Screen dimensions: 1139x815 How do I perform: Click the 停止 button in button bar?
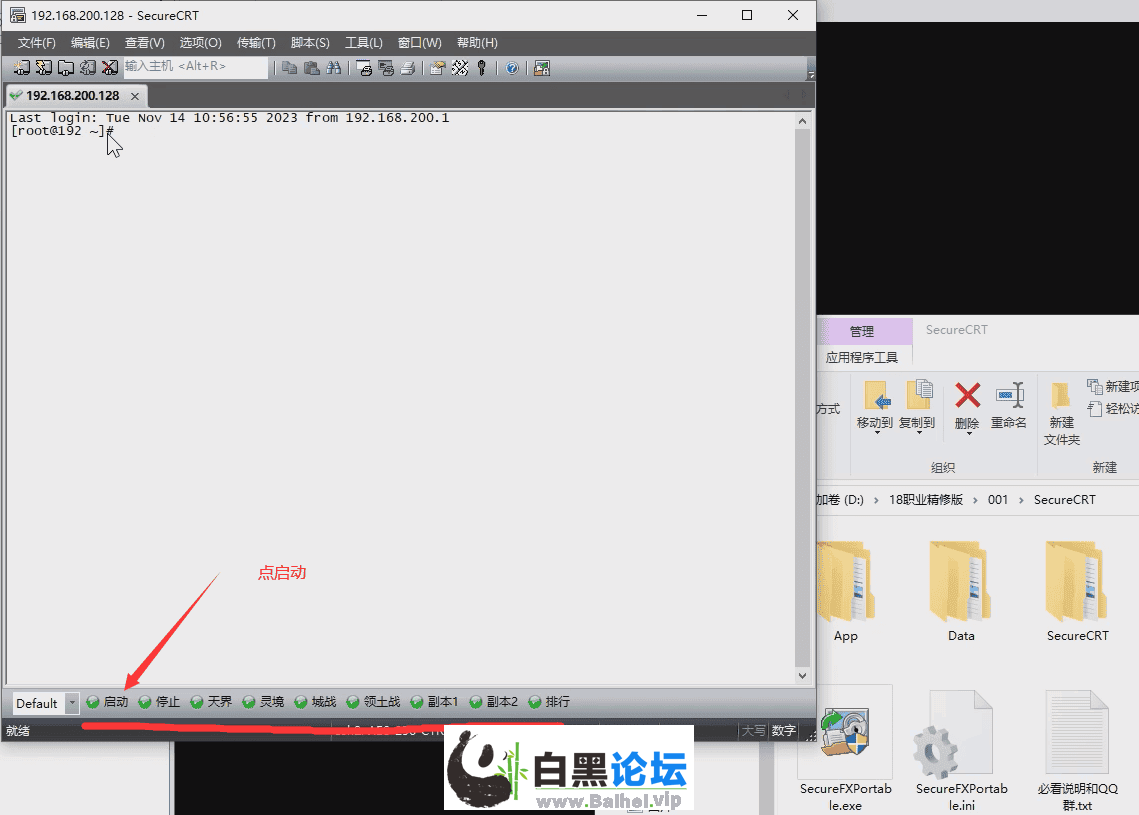[x=159, y=702]
